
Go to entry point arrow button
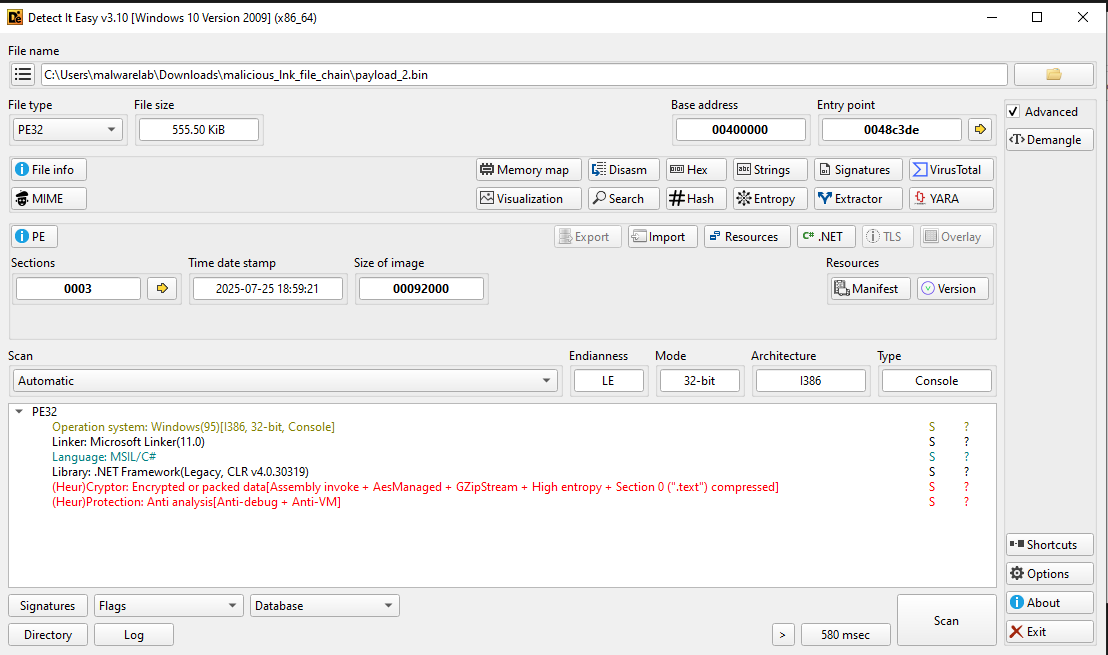(980, 129)
